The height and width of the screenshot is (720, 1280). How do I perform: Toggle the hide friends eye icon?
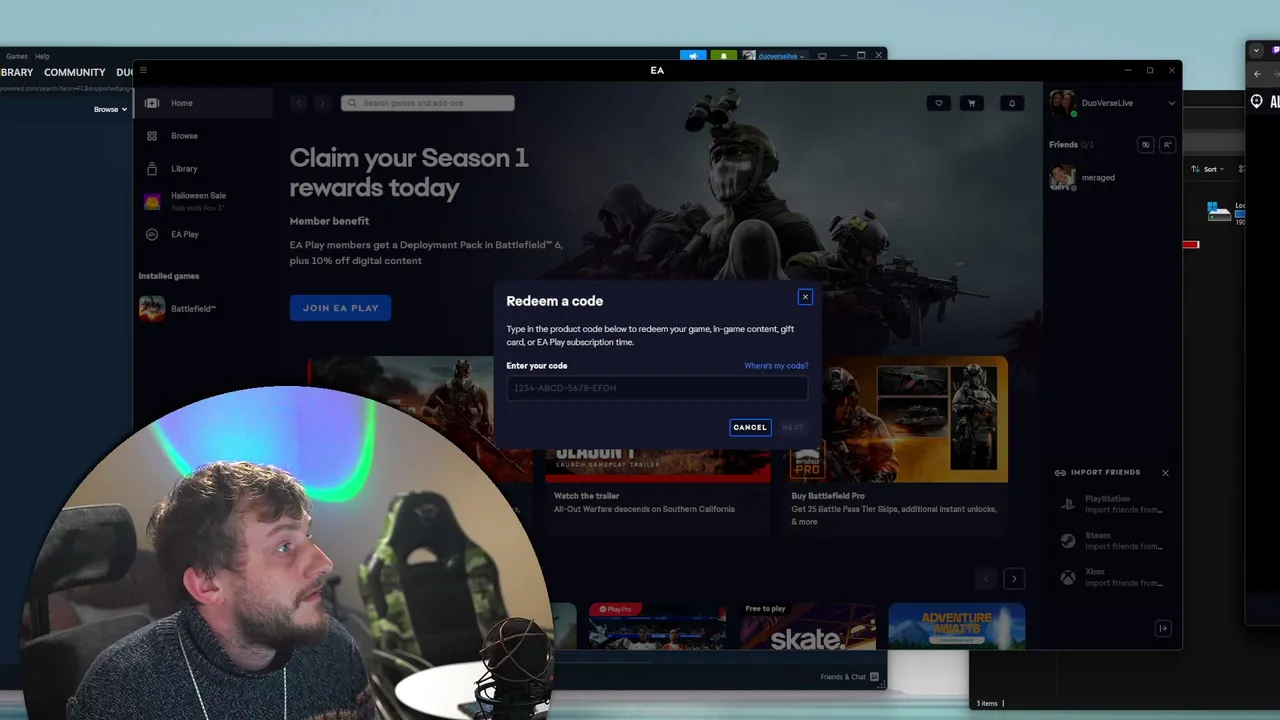(1146, 145)
